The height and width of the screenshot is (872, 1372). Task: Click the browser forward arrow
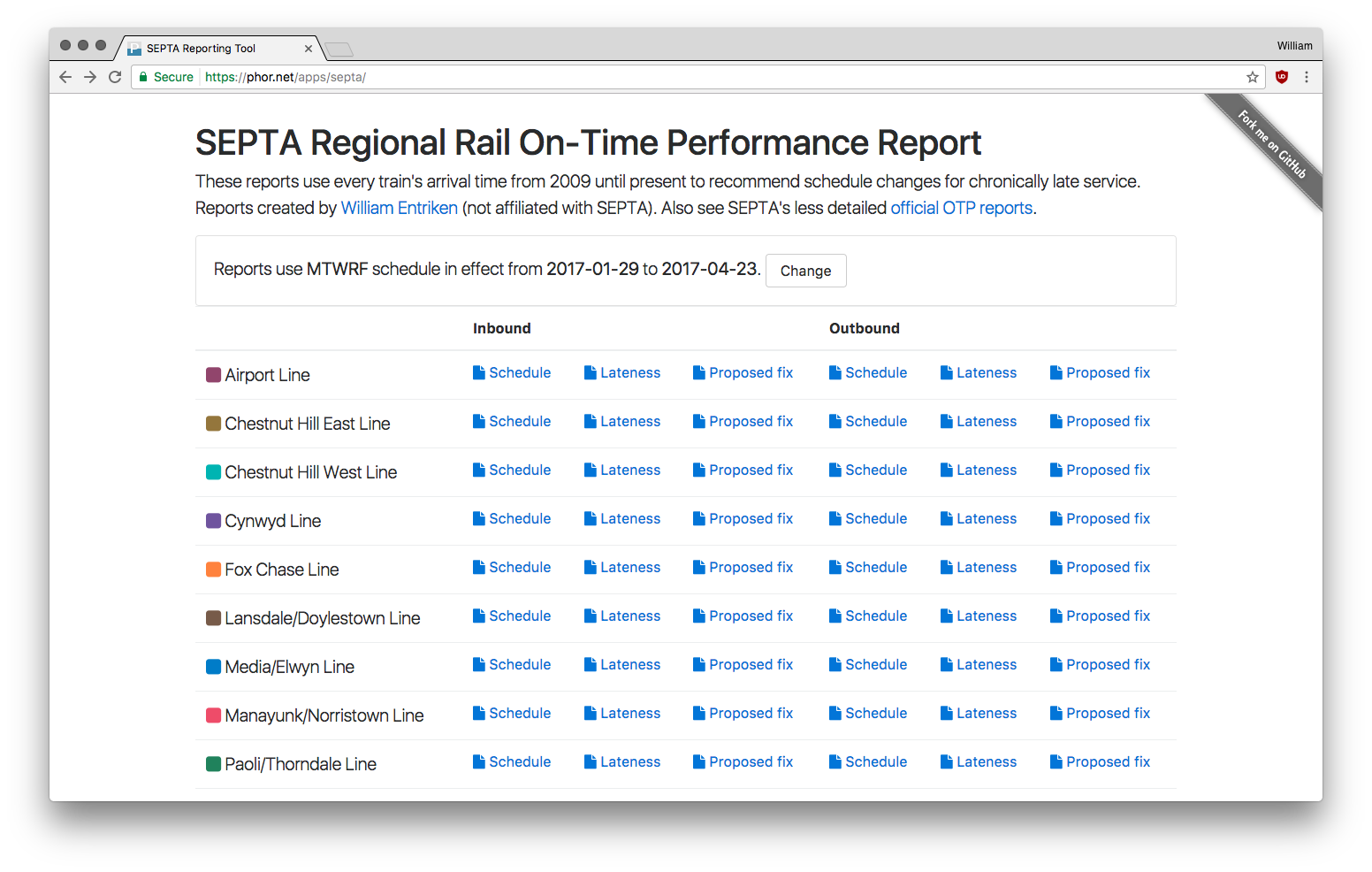click(x=90, y=77)
